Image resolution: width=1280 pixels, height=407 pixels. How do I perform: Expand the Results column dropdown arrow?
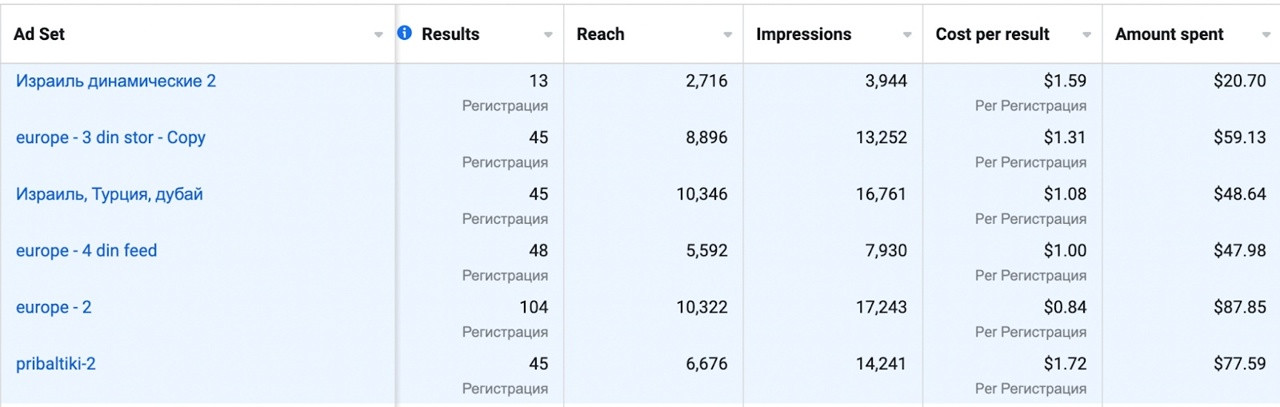(x=548, y=35)
